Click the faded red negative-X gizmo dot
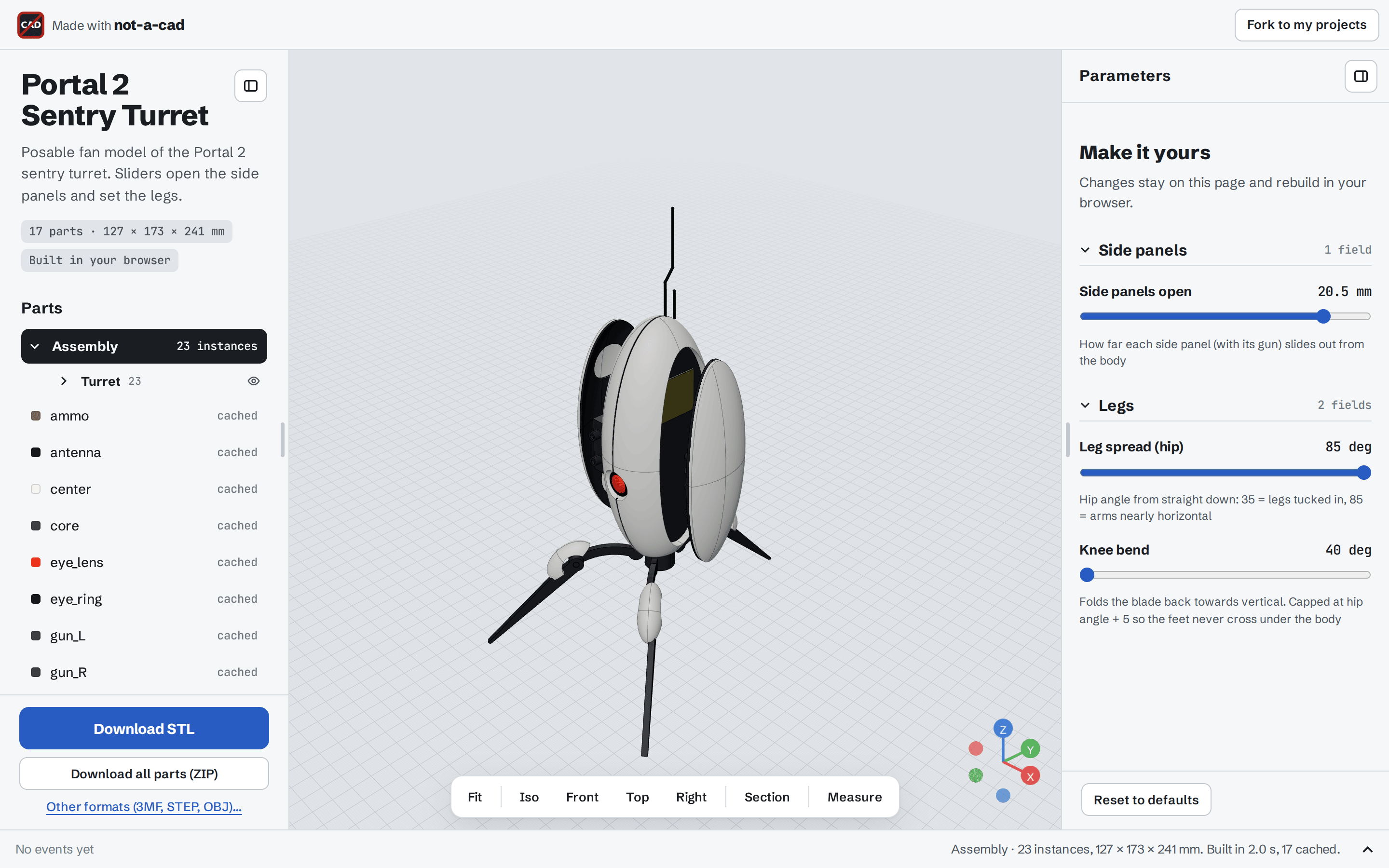The height and width of the screenshot is (868, 1389). coord(976,748)
